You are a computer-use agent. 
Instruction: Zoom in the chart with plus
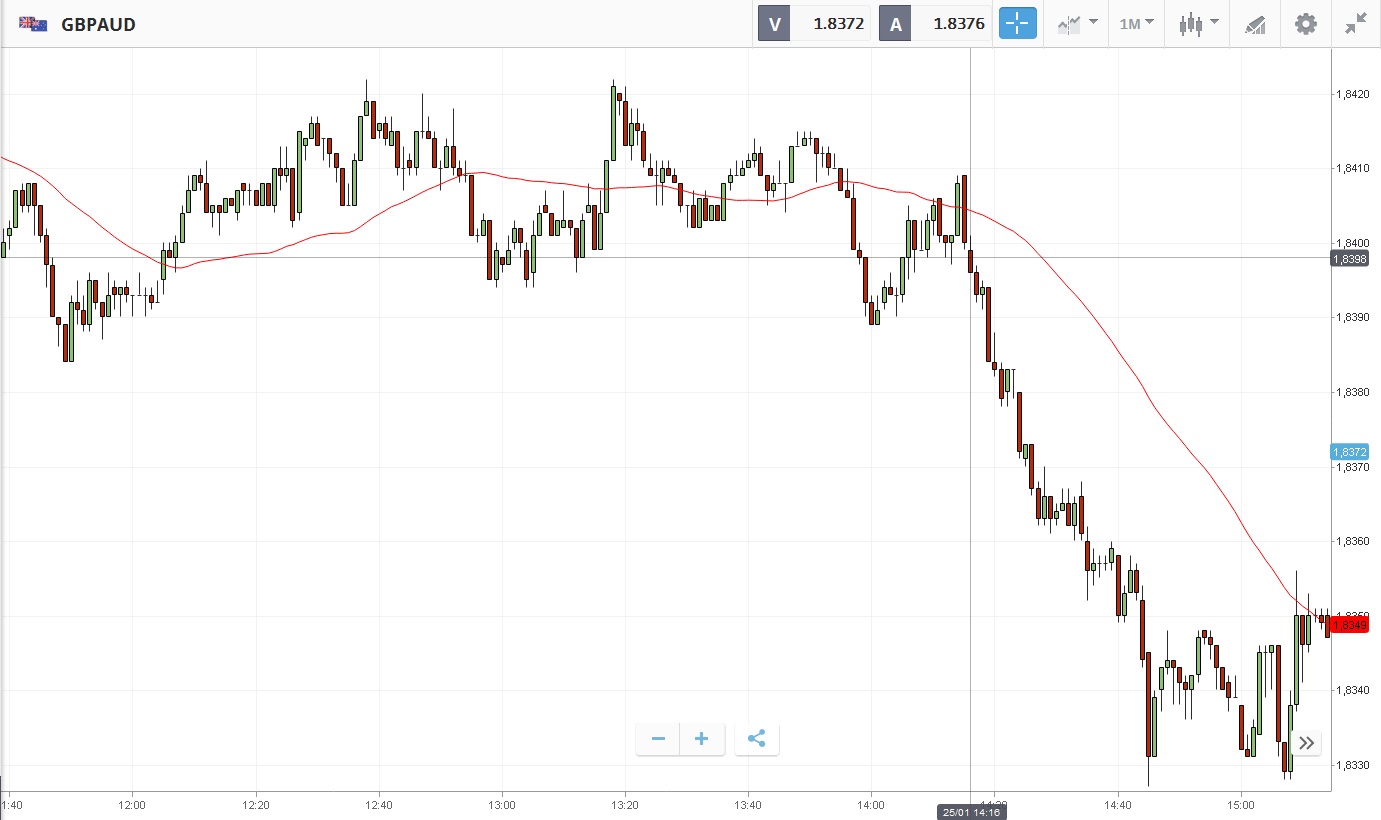[702, 739]
